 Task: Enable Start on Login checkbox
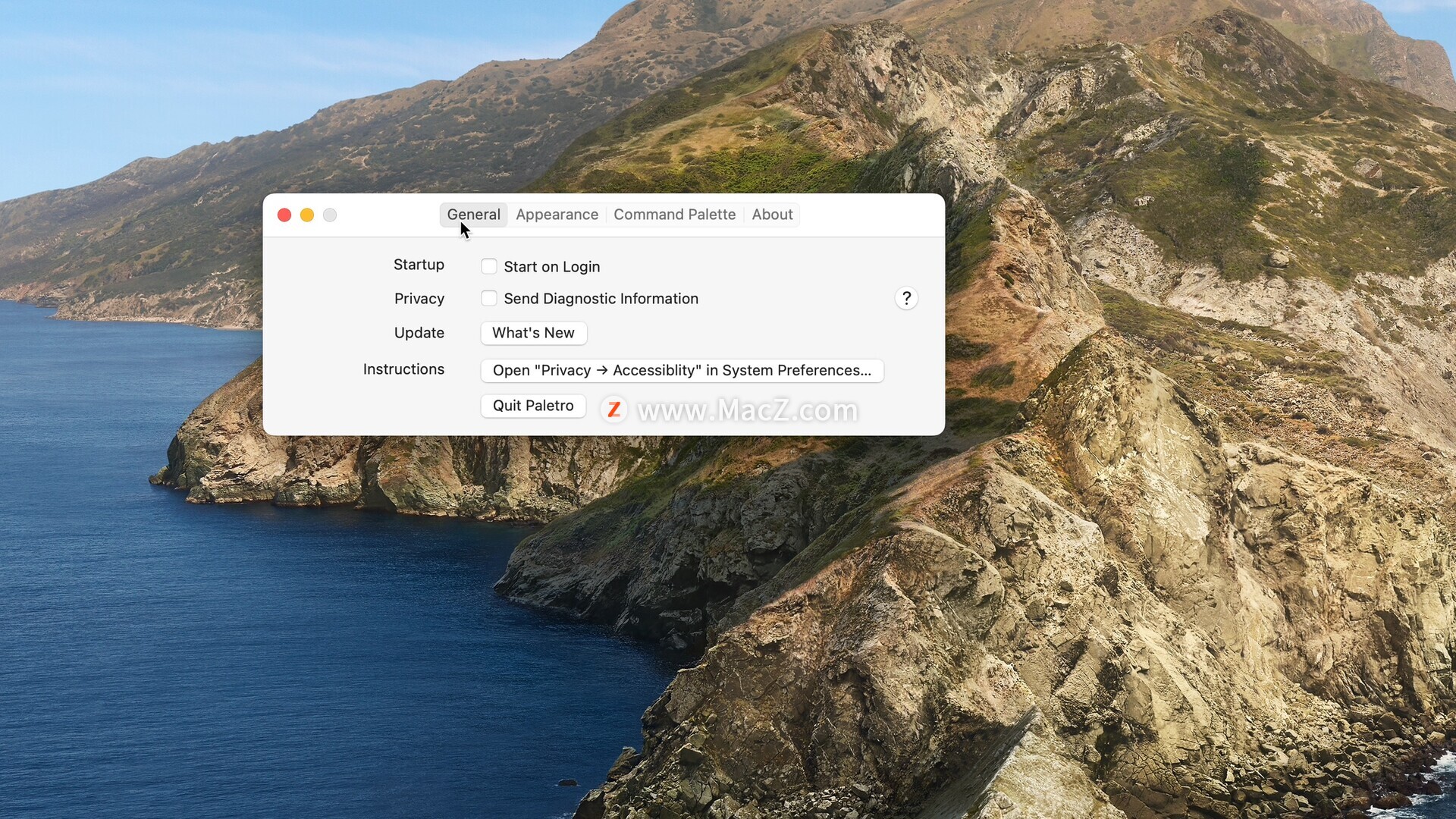(489, 266)
